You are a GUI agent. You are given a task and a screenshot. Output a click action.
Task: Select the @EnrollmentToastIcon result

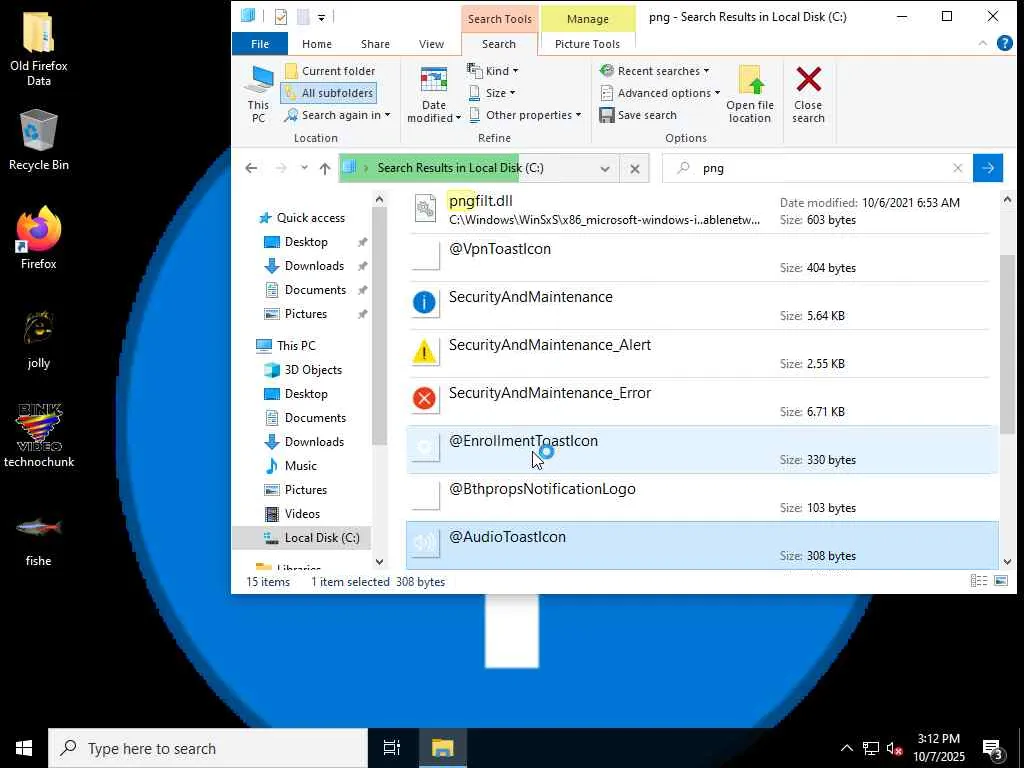coord(703,449)
